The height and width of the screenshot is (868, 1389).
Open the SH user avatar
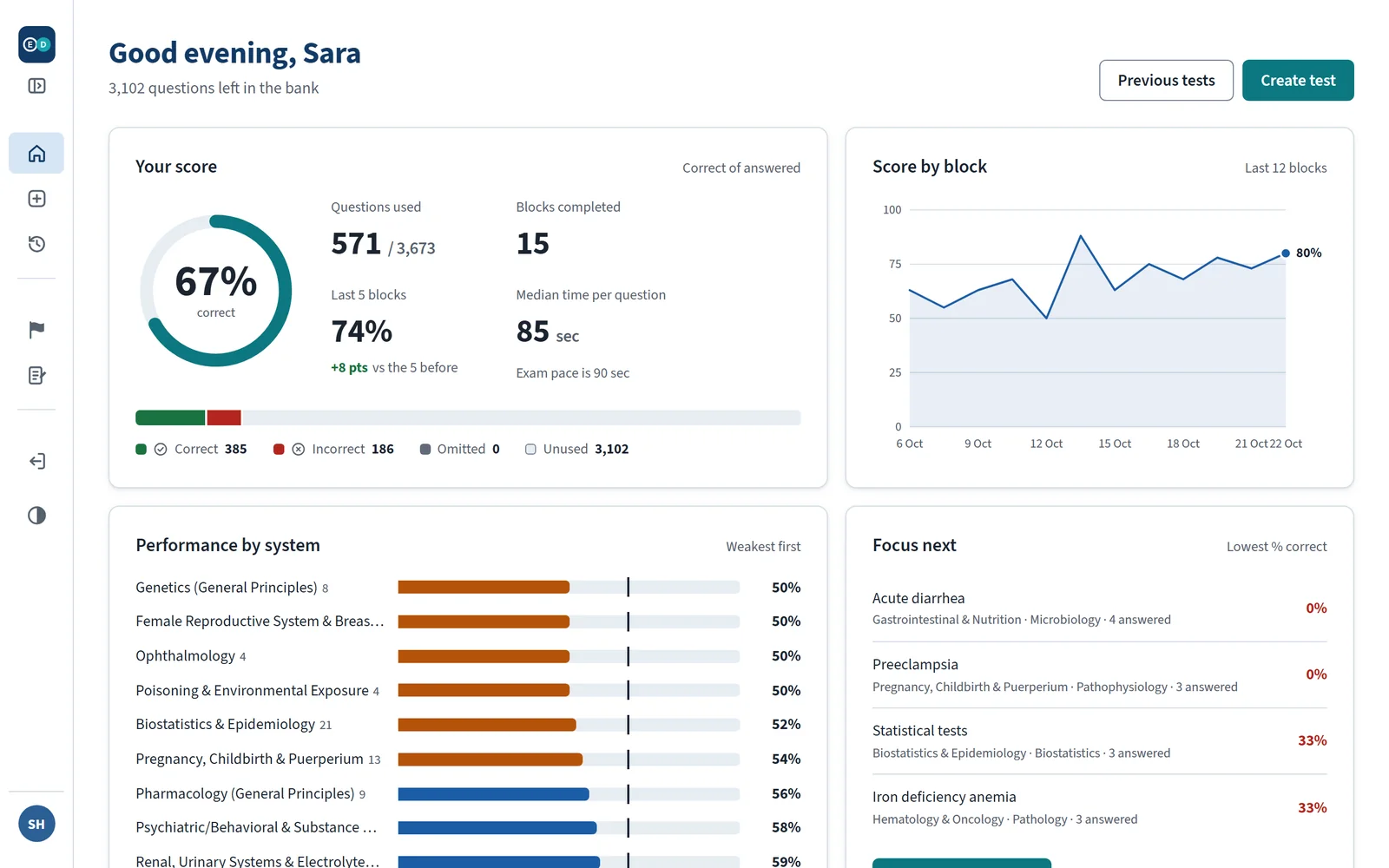[x=36, y=824]
